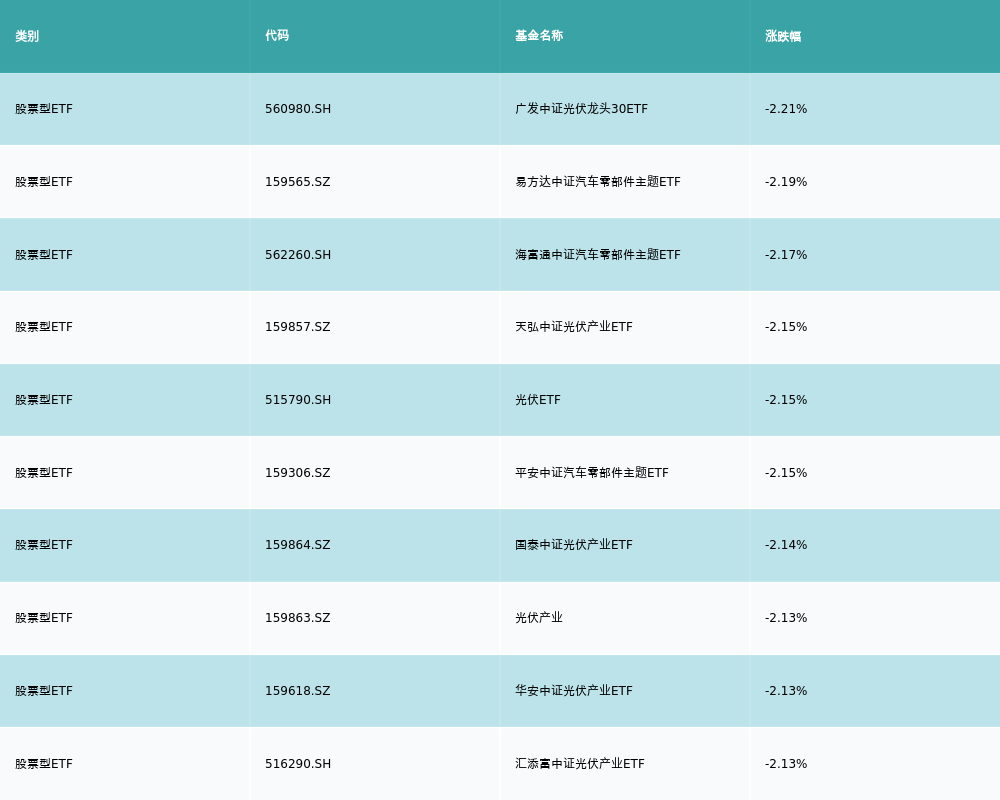Click fund name 平安中证汽车零部件主题ETF

(592, 473)
